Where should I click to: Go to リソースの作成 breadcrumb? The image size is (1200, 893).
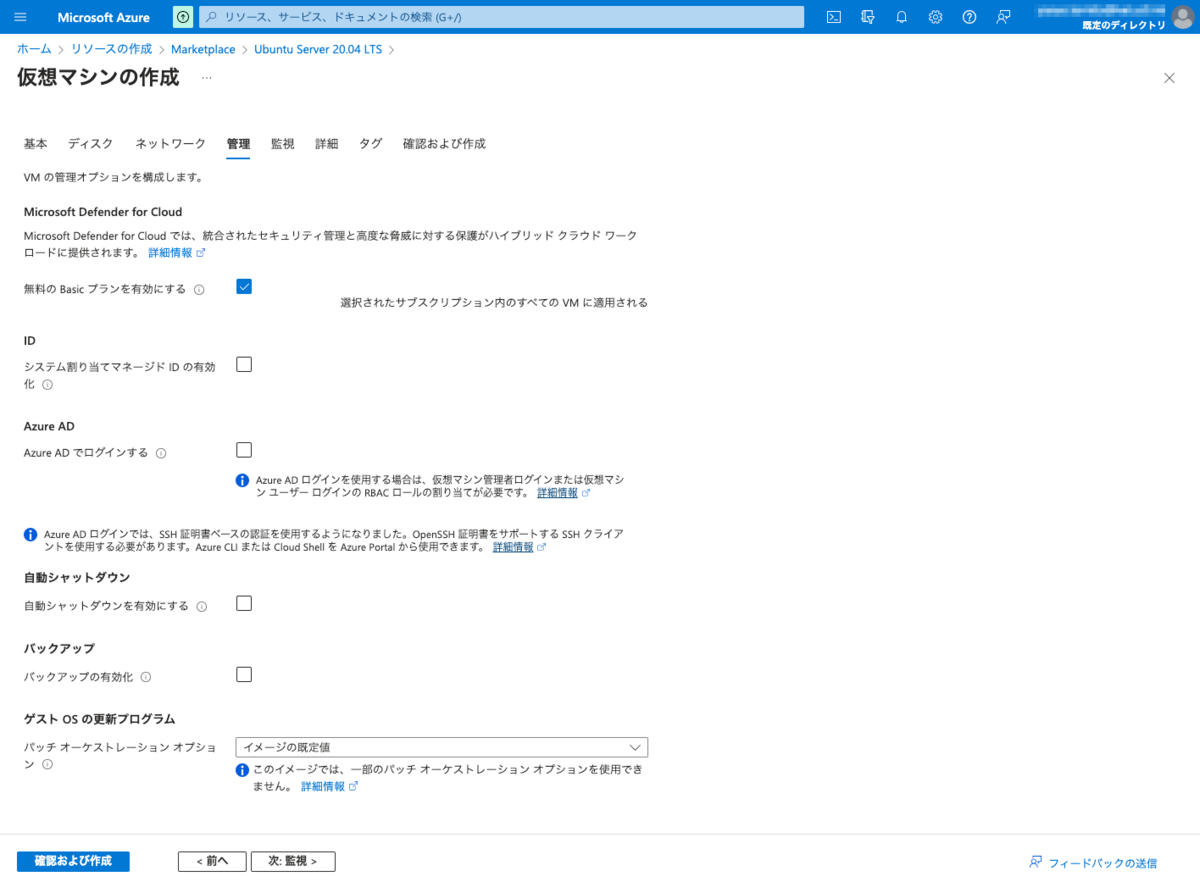(111, 49)
